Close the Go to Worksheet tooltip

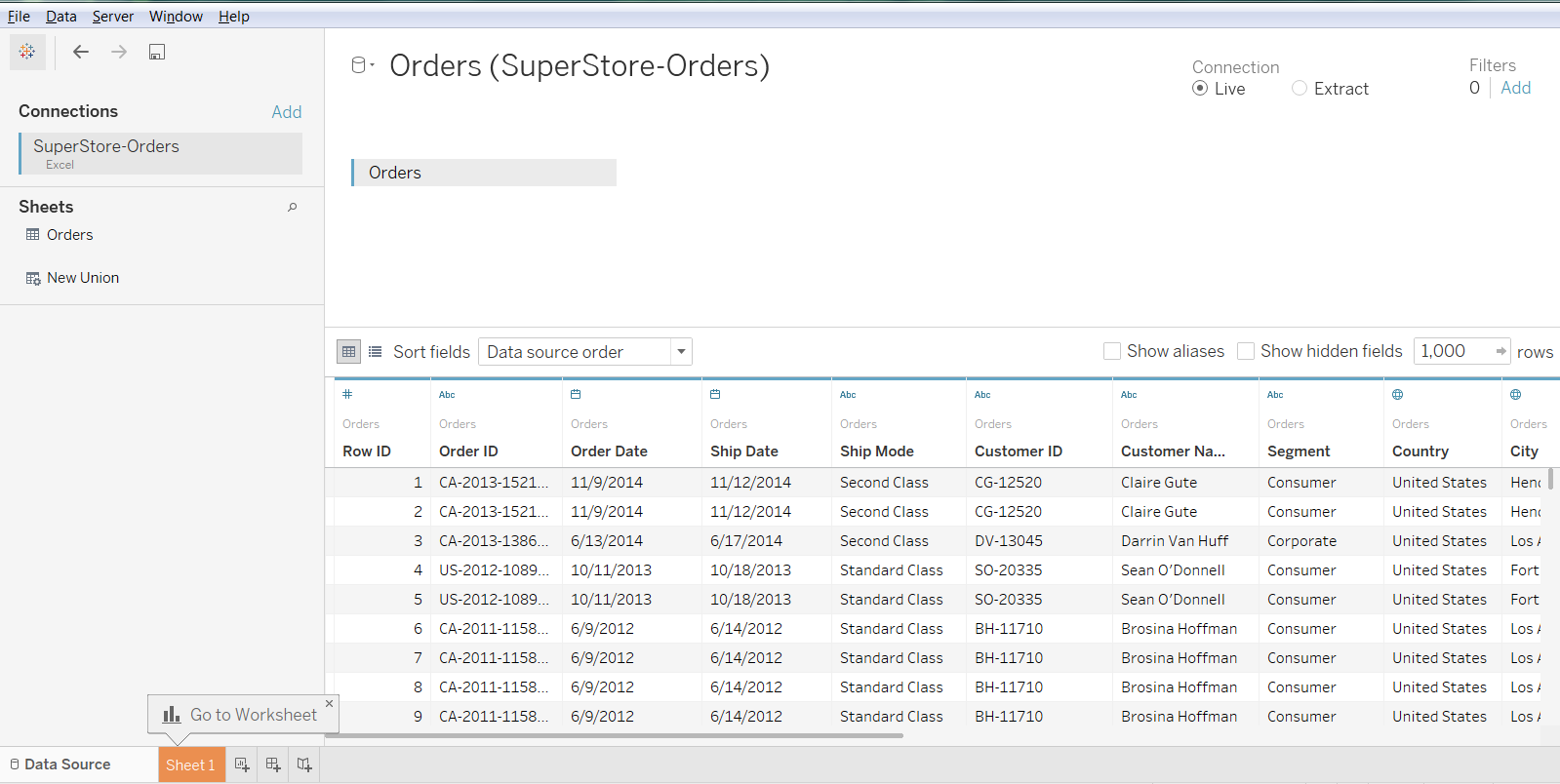[330, 703]
